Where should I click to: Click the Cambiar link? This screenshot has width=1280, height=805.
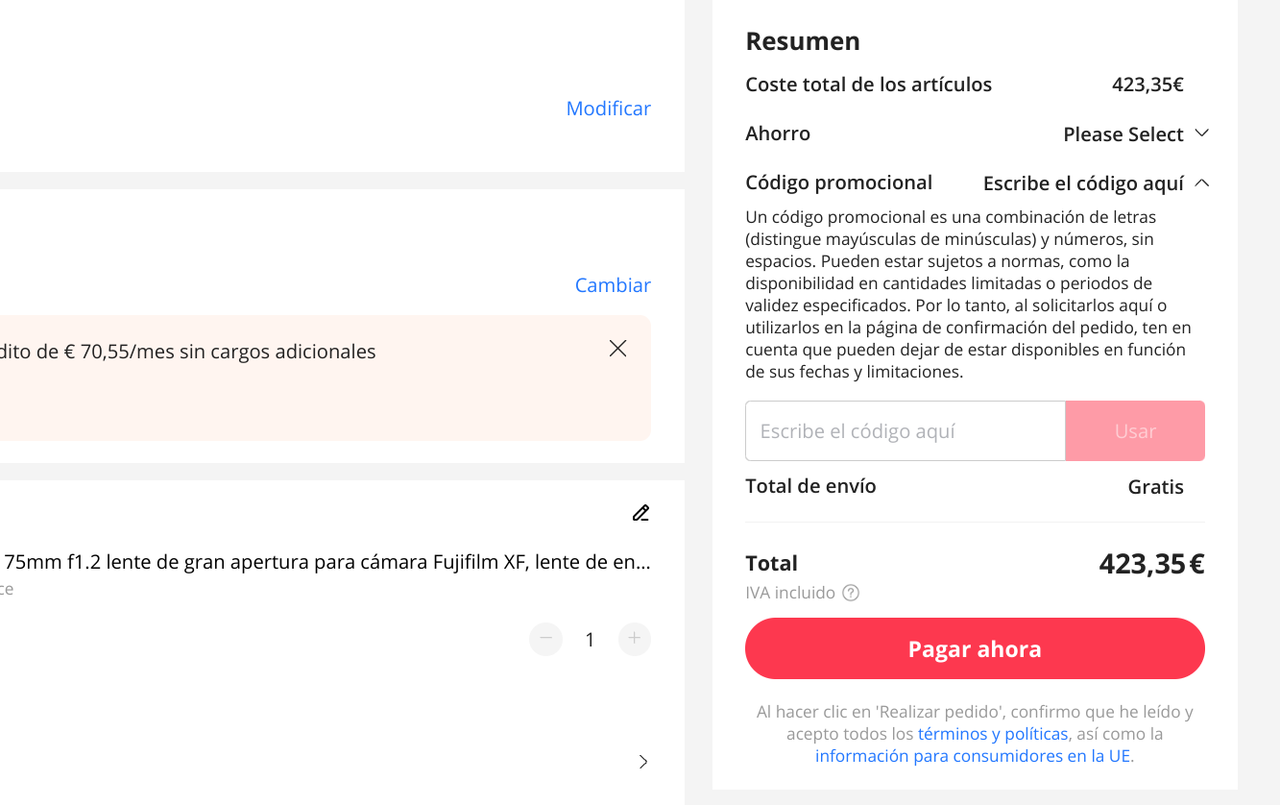pos(613,285)
